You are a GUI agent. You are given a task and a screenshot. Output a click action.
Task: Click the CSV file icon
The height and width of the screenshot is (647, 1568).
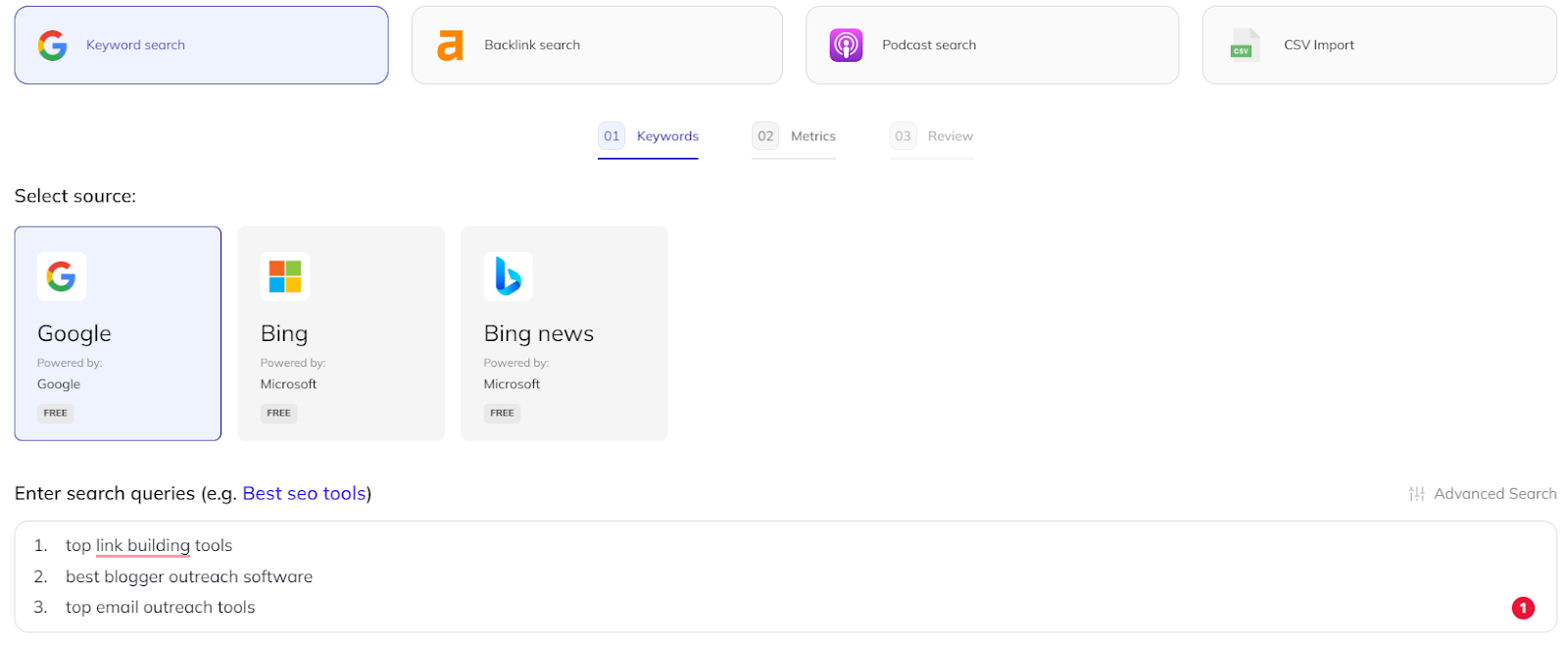(x=1245, y=45)
